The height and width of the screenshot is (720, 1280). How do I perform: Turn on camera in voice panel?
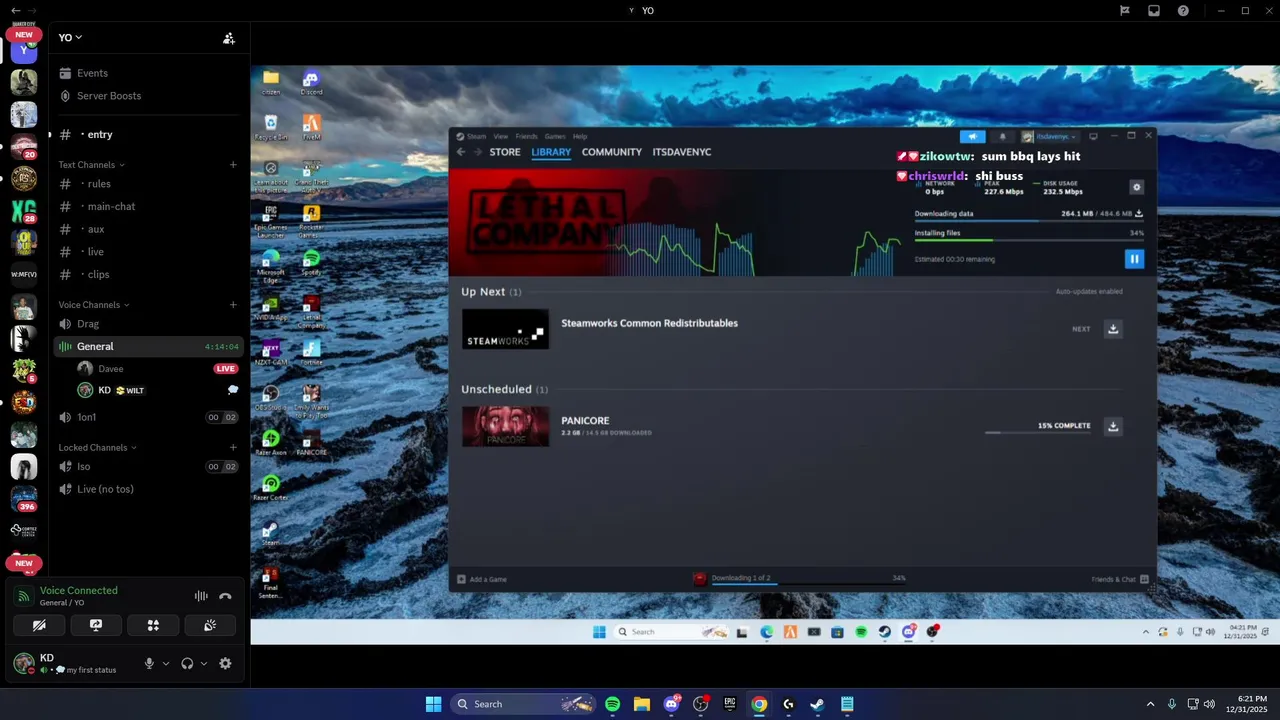(x=39, y=625)
